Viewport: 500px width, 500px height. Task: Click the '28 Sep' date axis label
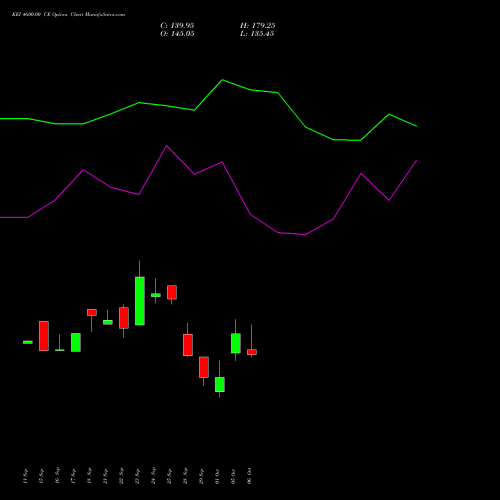[x=186, y=476]
